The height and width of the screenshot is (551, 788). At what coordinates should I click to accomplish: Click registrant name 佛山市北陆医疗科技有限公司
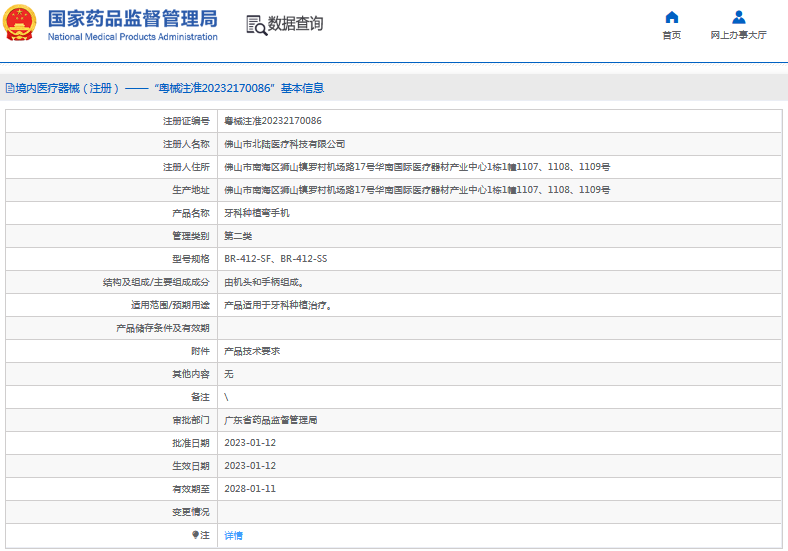pos(284,144)
